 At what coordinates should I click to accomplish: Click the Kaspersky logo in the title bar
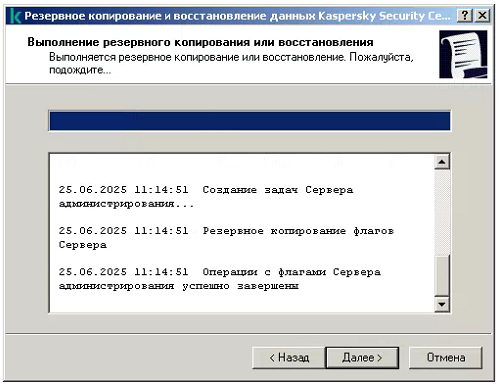click(15, 16)
